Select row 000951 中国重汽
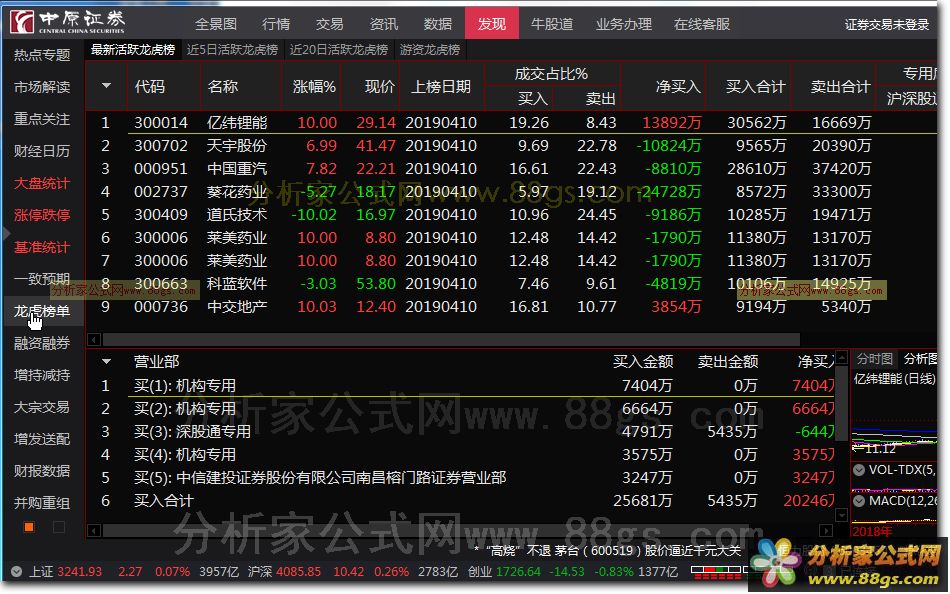 pos(511,169)
